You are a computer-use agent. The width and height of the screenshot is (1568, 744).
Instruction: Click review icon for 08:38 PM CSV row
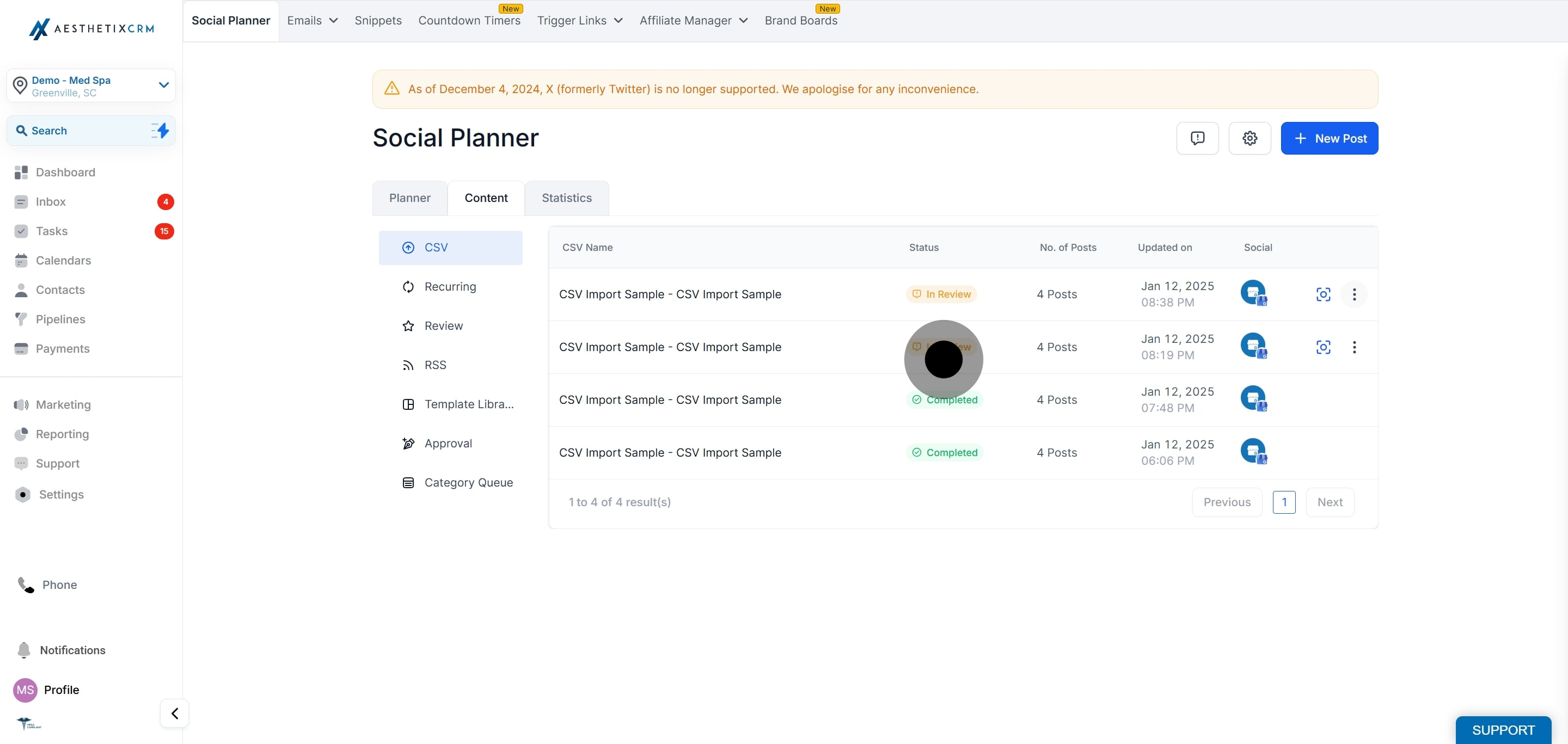(1322, 294)
